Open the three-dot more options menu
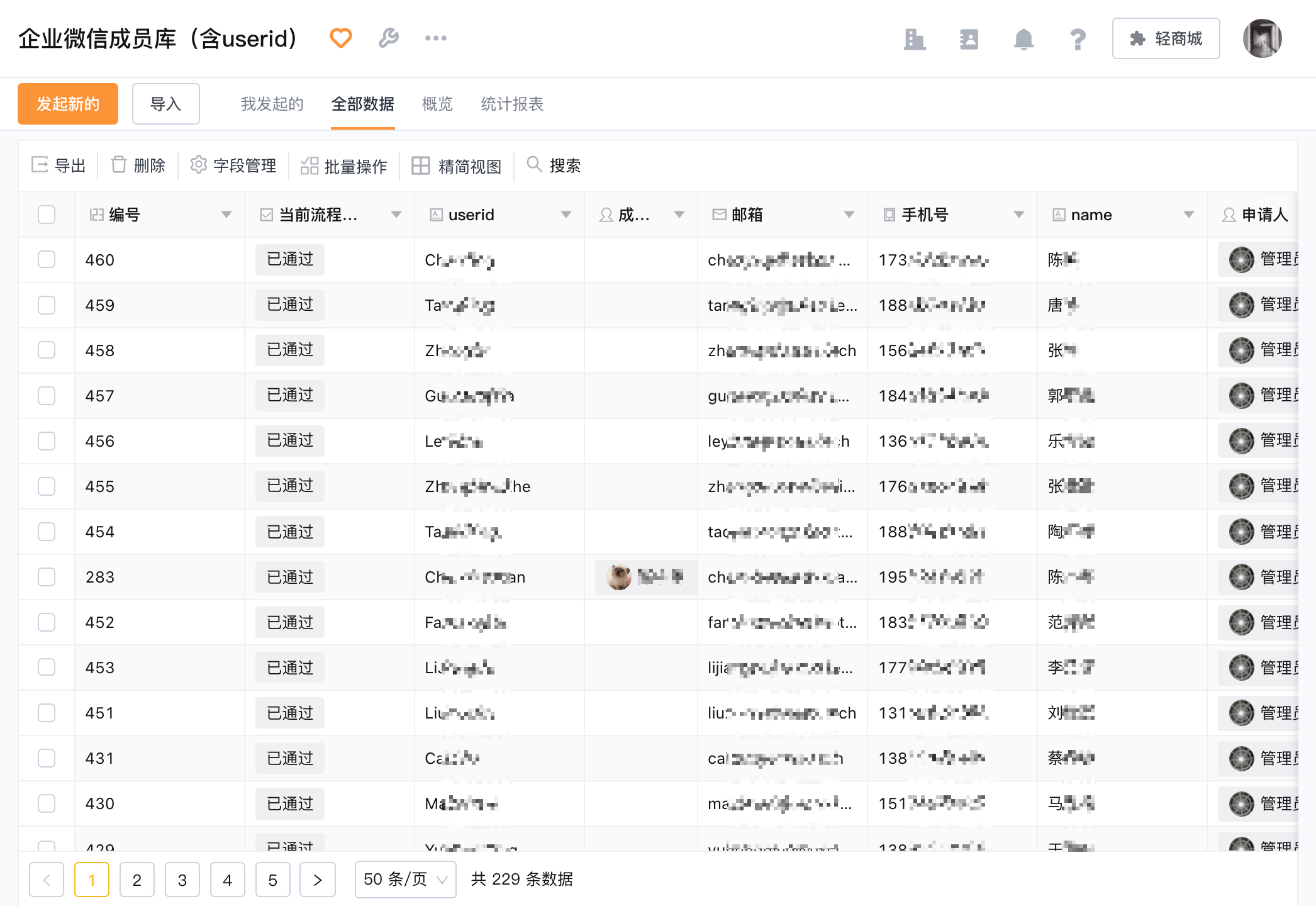This screenshot has height=906, width=1316. (435, 38)
